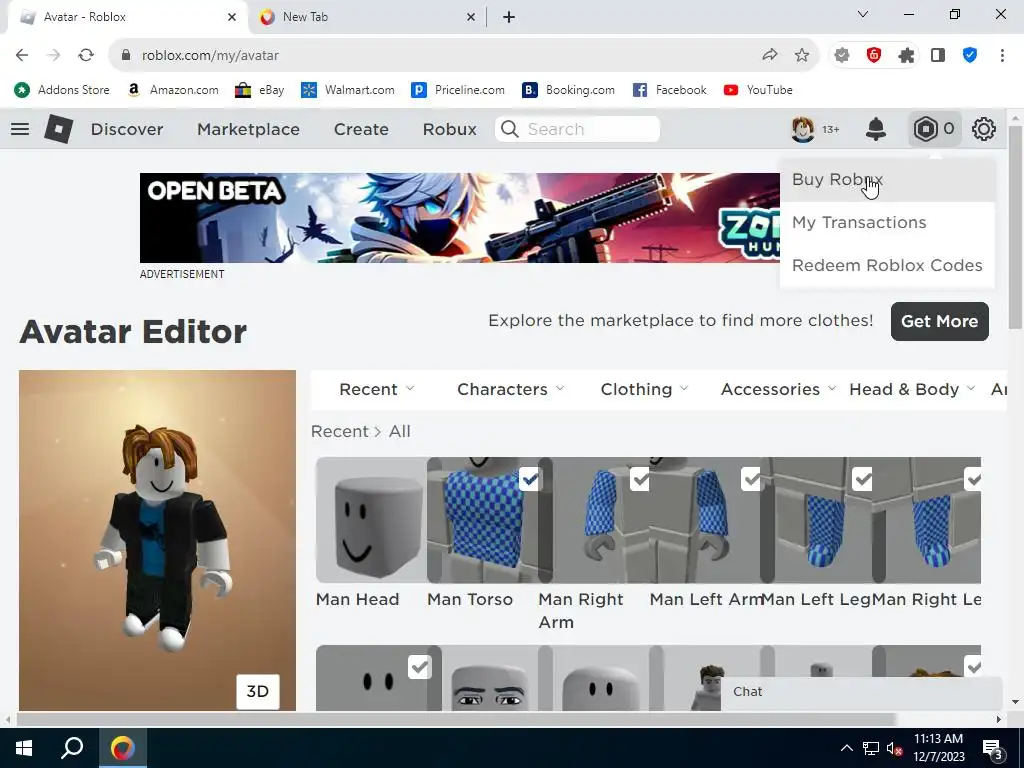Open the settings gear in Roblox header
The image size is (1024, 768).
tap(984, 129)
